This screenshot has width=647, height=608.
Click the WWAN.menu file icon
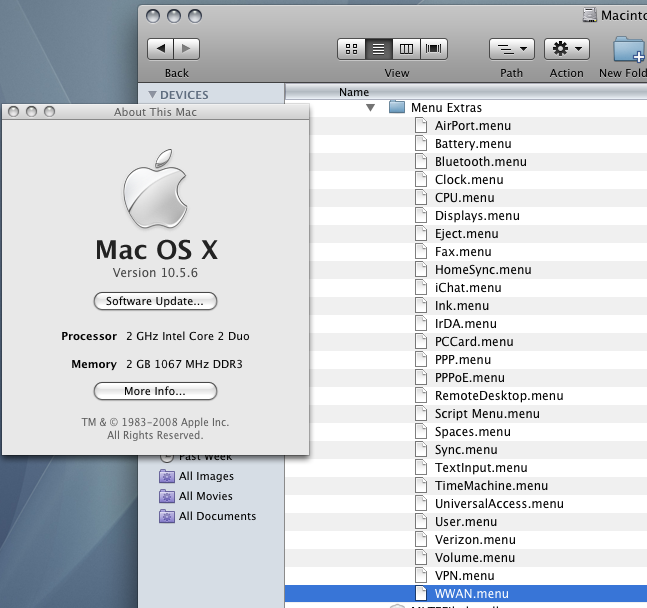click(421, 594)
